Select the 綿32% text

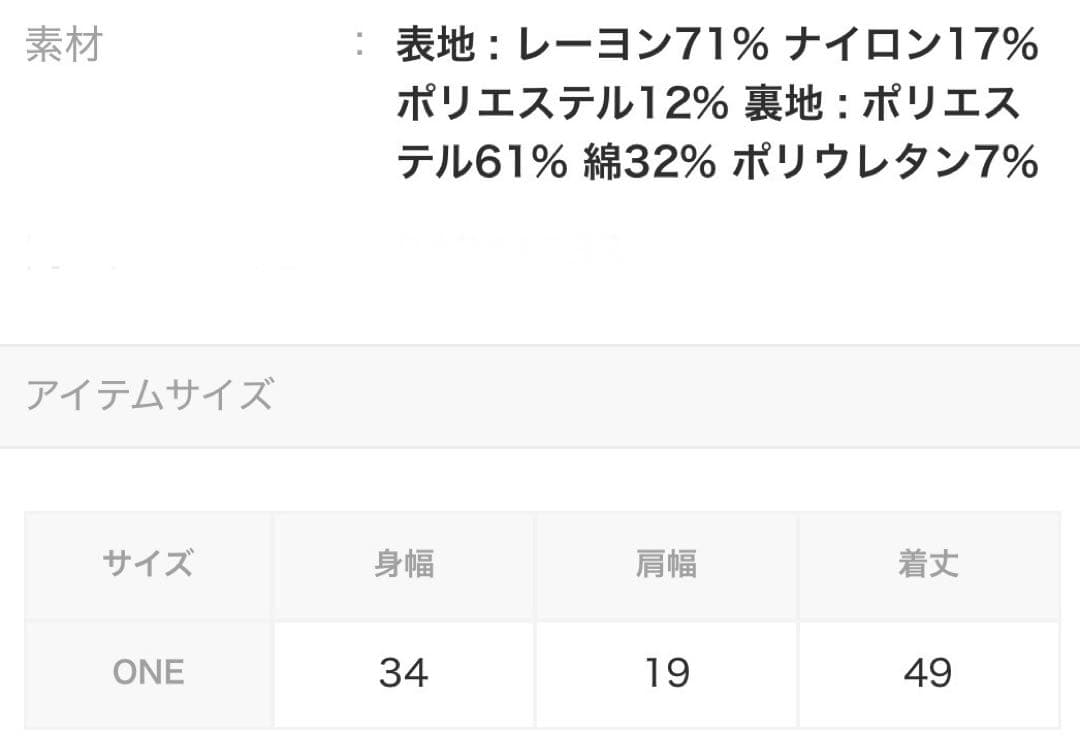650,162
